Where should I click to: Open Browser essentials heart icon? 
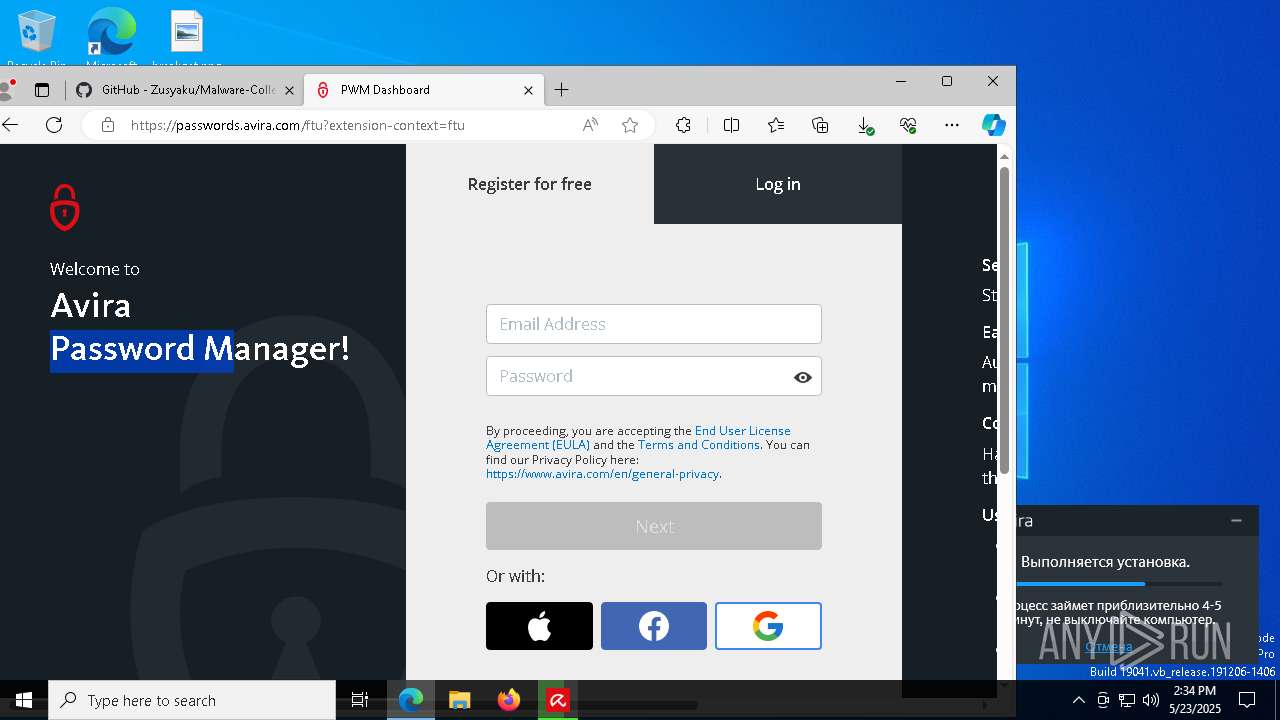pyautogui.click(x=908, y=125)
